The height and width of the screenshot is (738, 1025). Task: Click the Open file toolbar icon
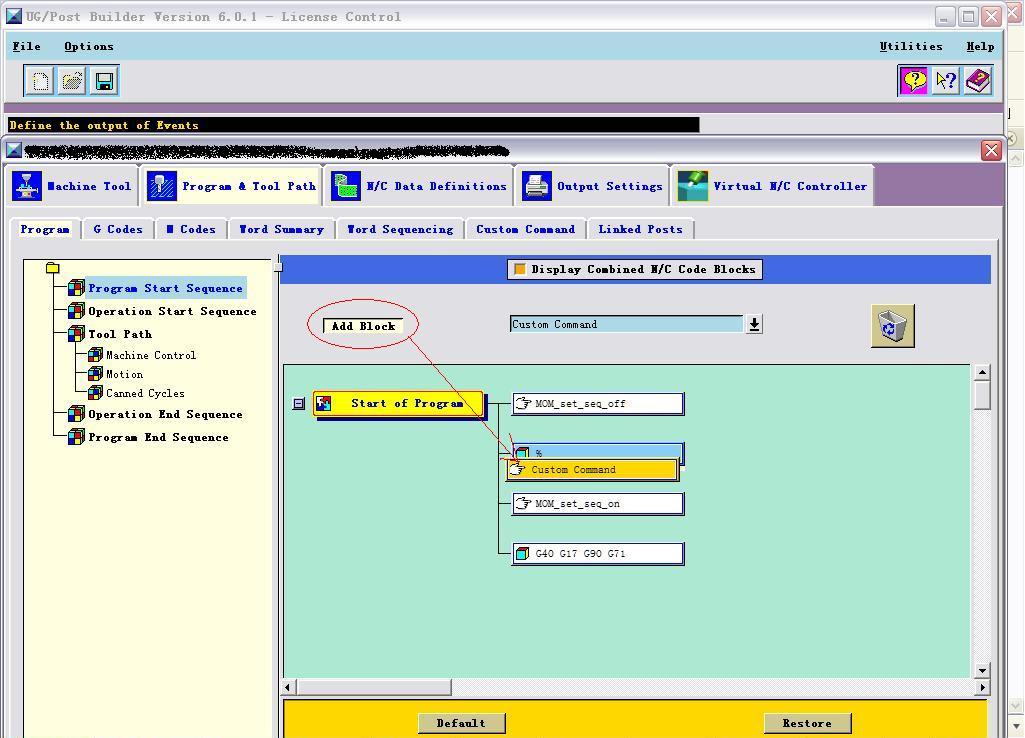(72, 81)
